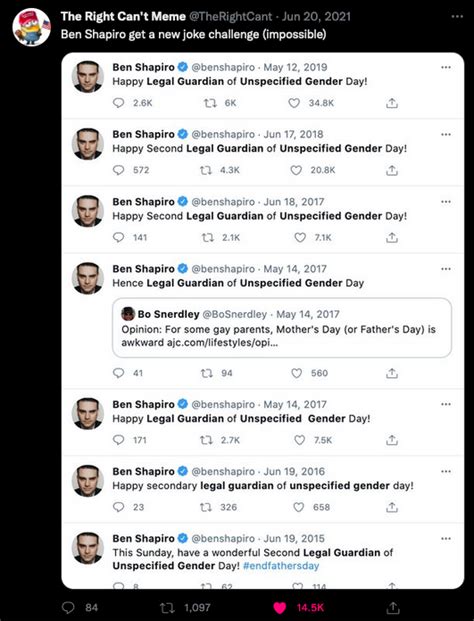The image size is (474, 621).
Task: Retweet the main tweet showing 1,097
Action: [x=167, y=608]
